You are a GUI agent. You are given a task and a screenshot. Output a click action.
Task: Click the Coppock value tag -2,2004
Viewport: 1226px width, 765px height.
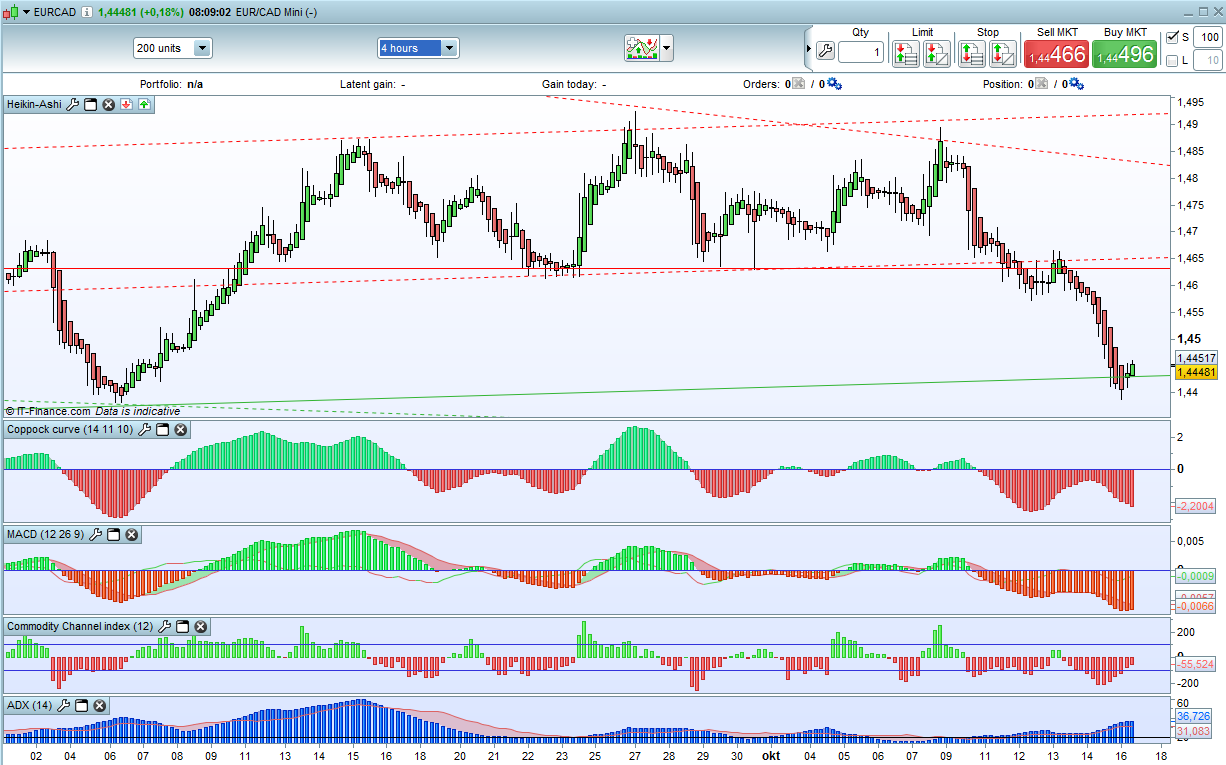point(1196,506)
